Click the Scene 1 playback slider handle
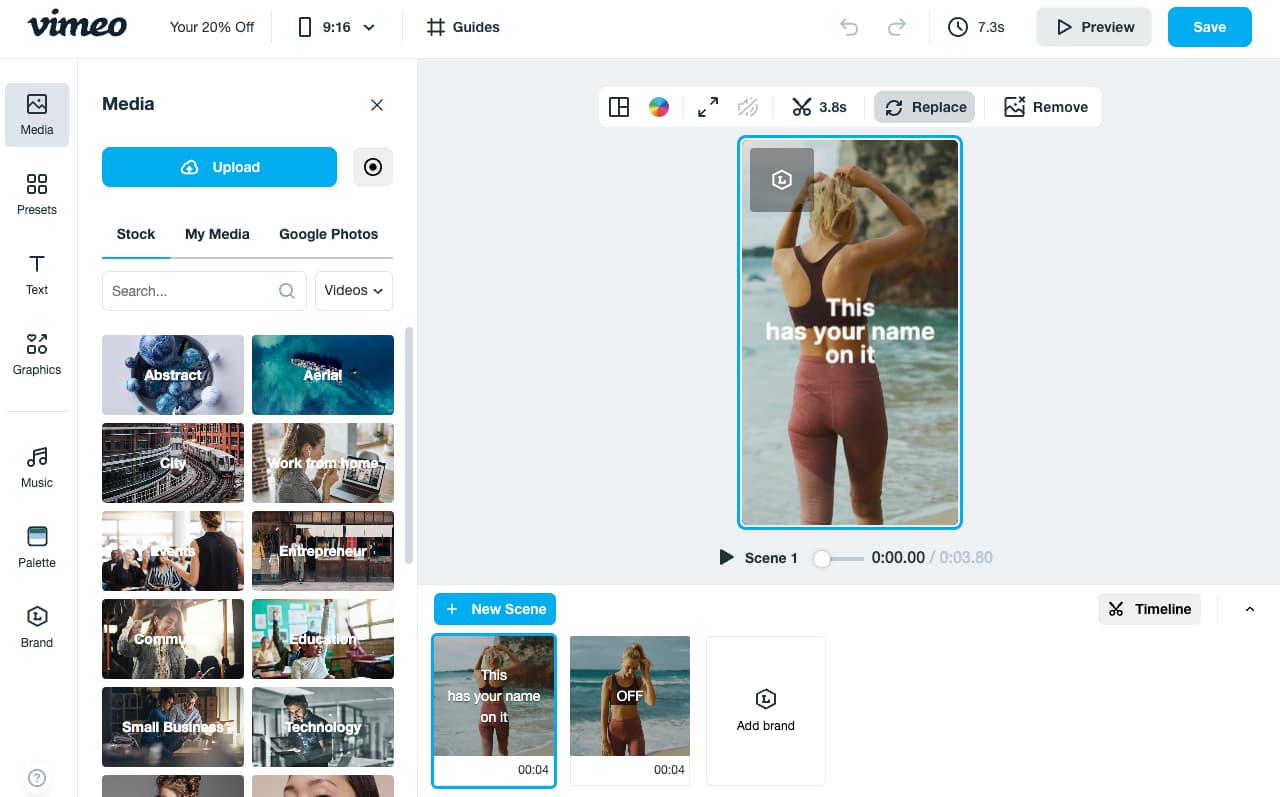The image size is (1280, 797). tap(821, 558)
